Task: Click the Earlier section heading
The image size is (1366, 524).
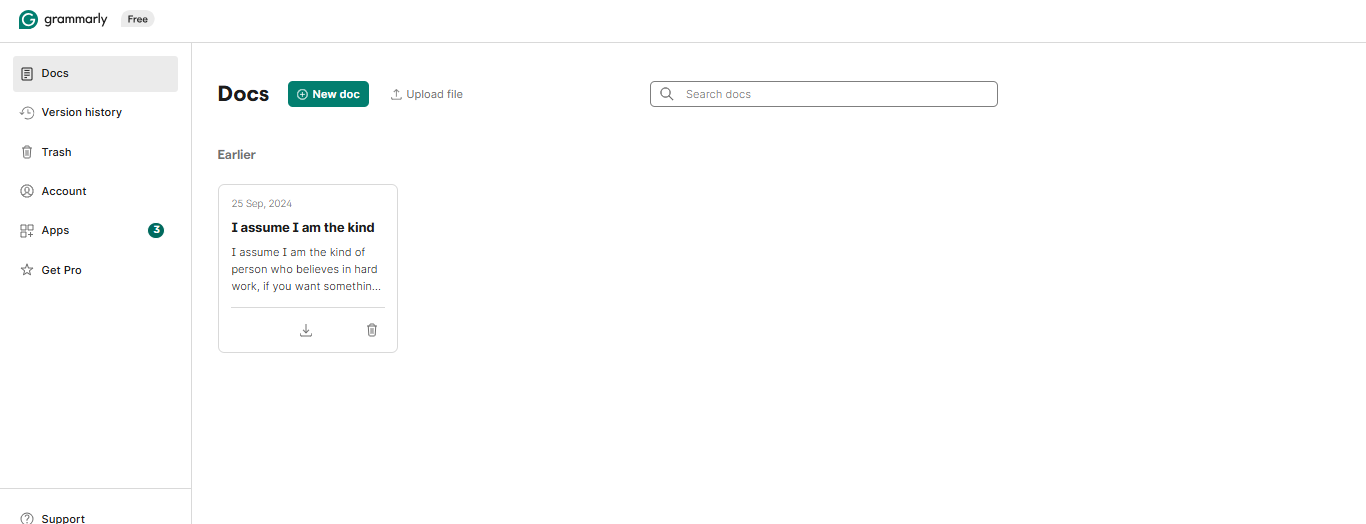Action: pyautogui.click(x=237, y=155)
